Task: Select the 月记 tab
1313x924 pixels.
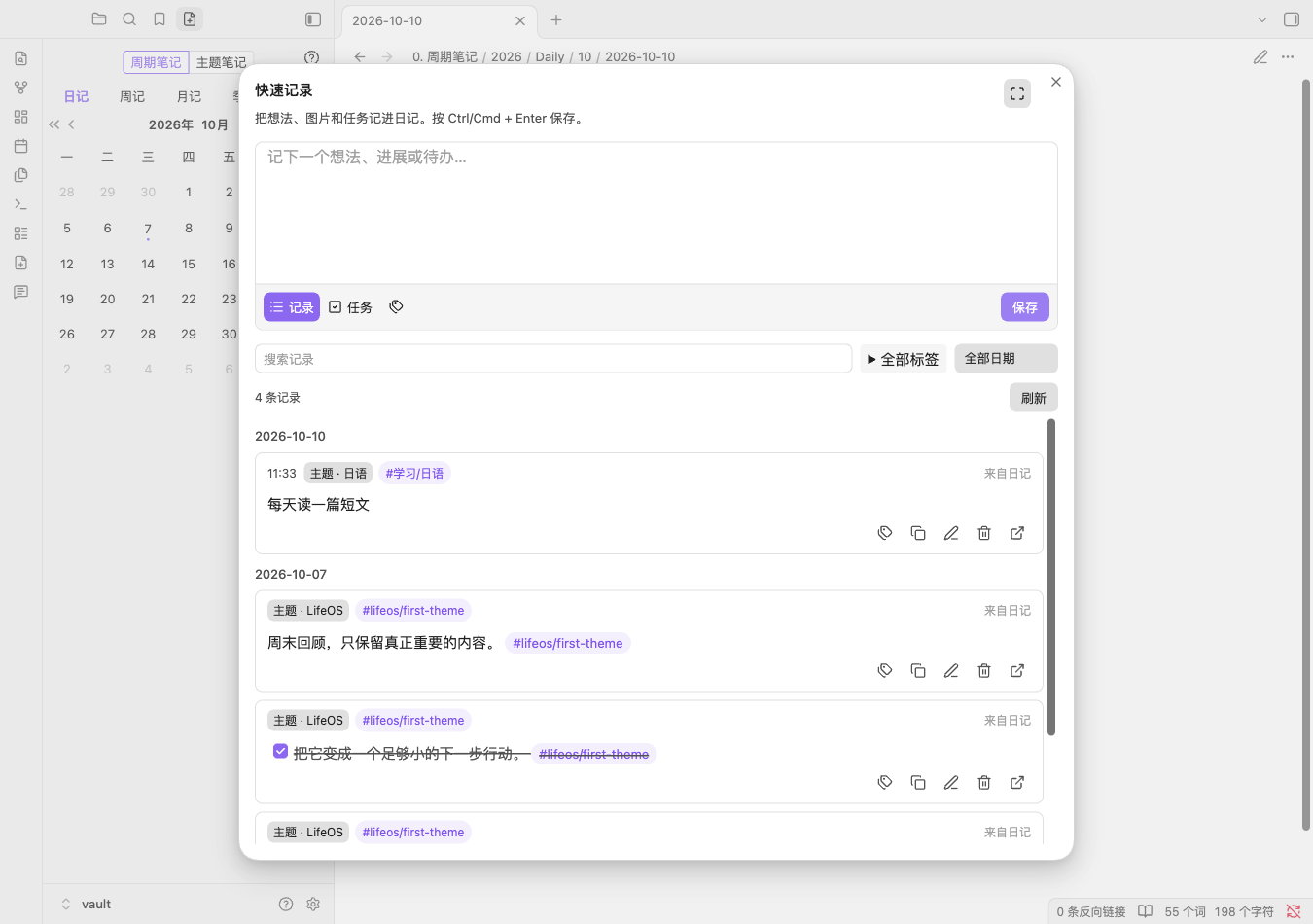Action: click(189, 96)
